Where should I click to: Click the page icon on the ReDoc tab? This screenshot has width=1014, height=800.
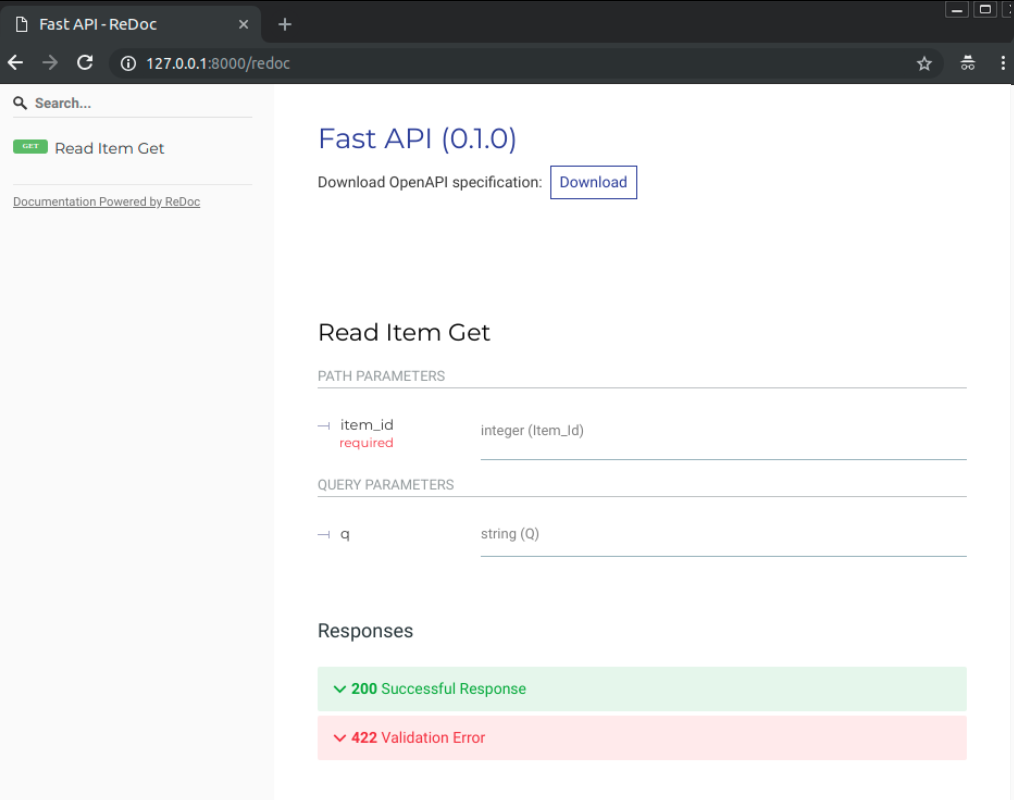pos(22,25)
